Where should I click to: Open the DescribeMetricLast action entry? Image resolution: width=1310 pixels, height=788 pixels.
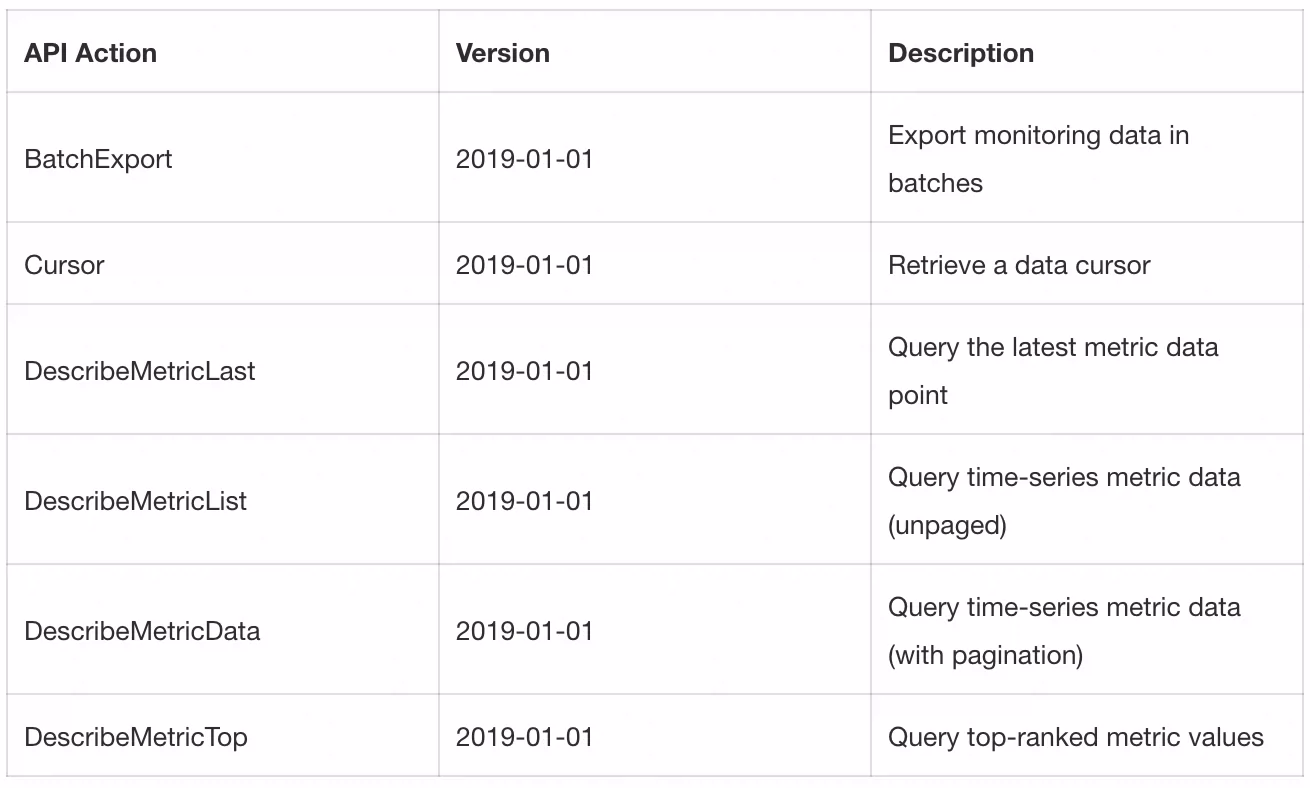point(140,371)
